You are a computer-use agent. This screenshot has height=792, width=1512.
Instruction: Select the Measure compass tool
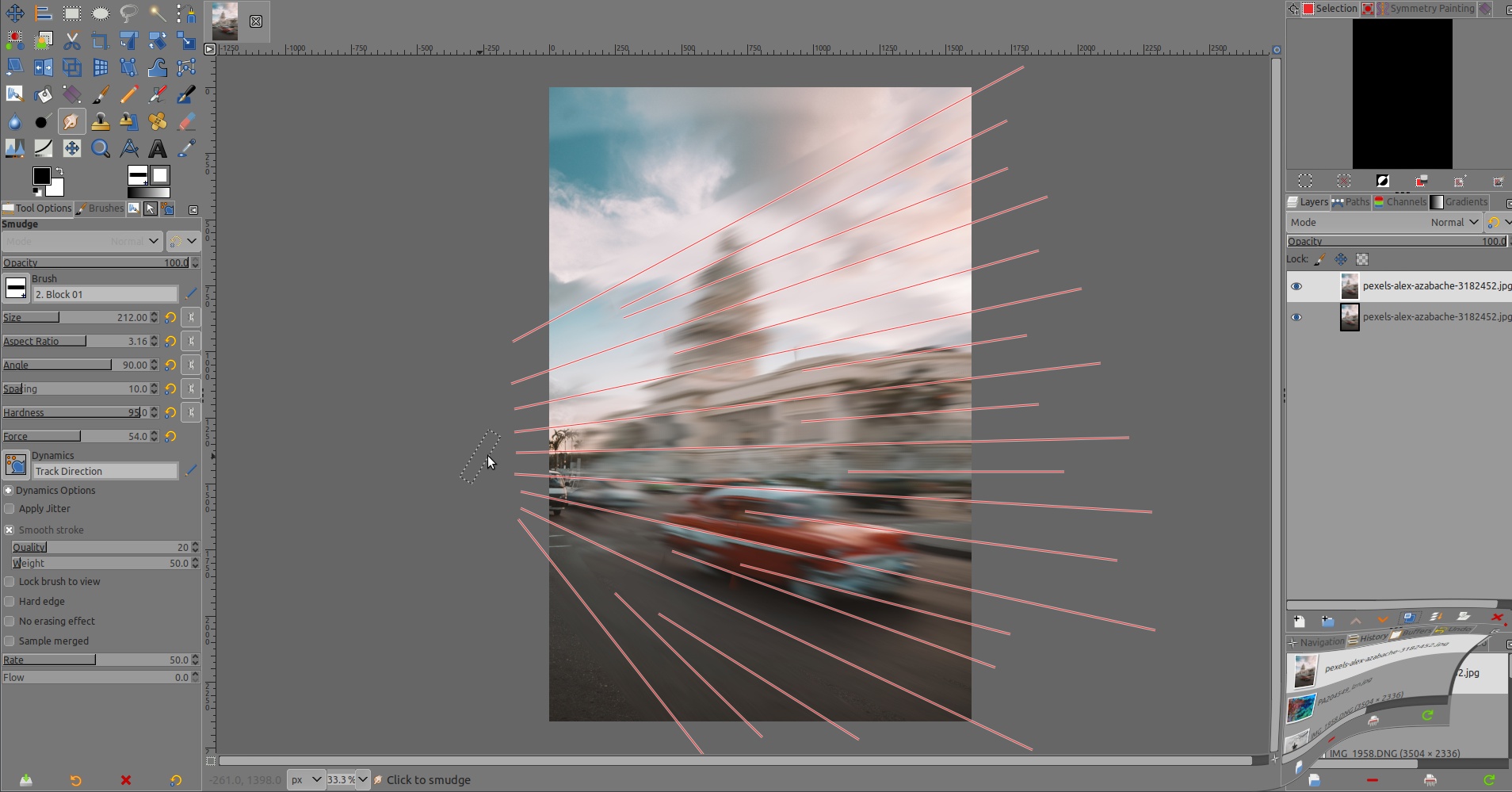pos(129,148)
